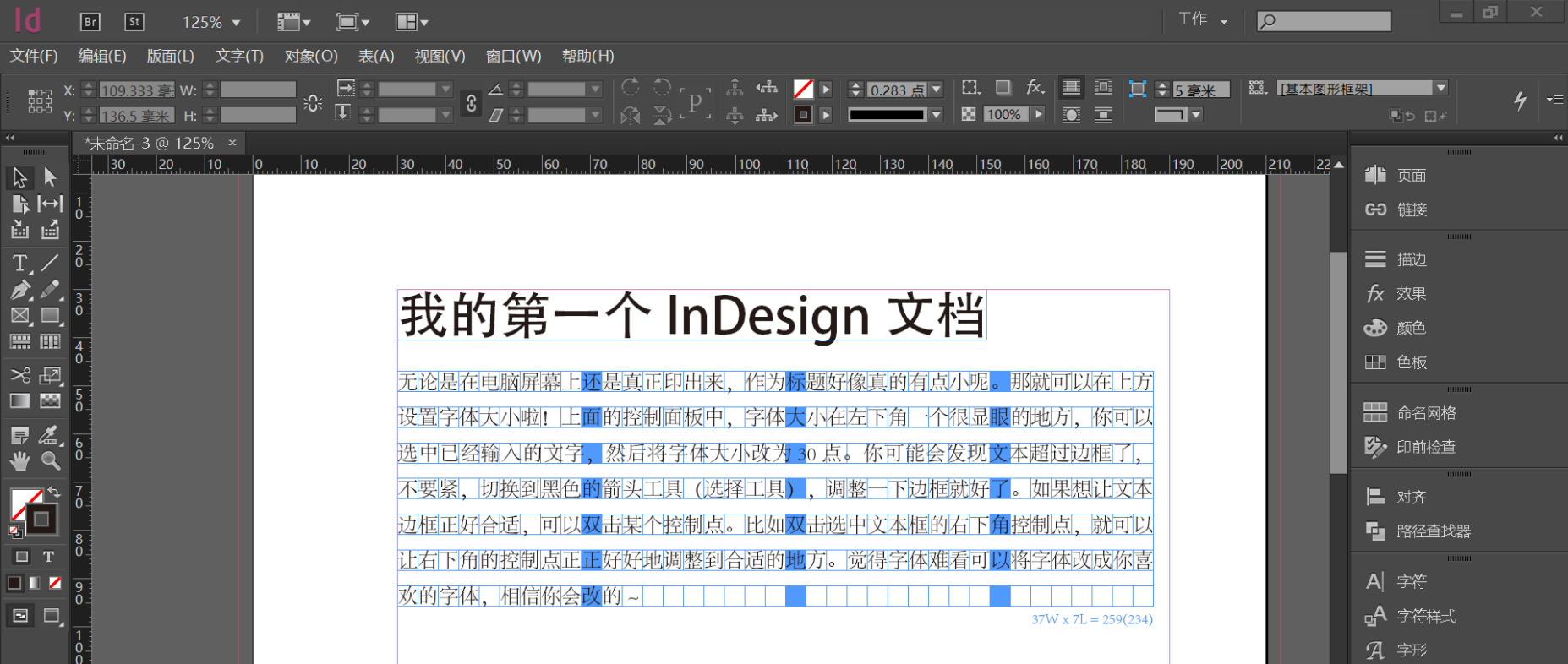Viewport: 1568px width, 664px height.
Task: Open the 编辑(E) menu
Action: point(102,56)
